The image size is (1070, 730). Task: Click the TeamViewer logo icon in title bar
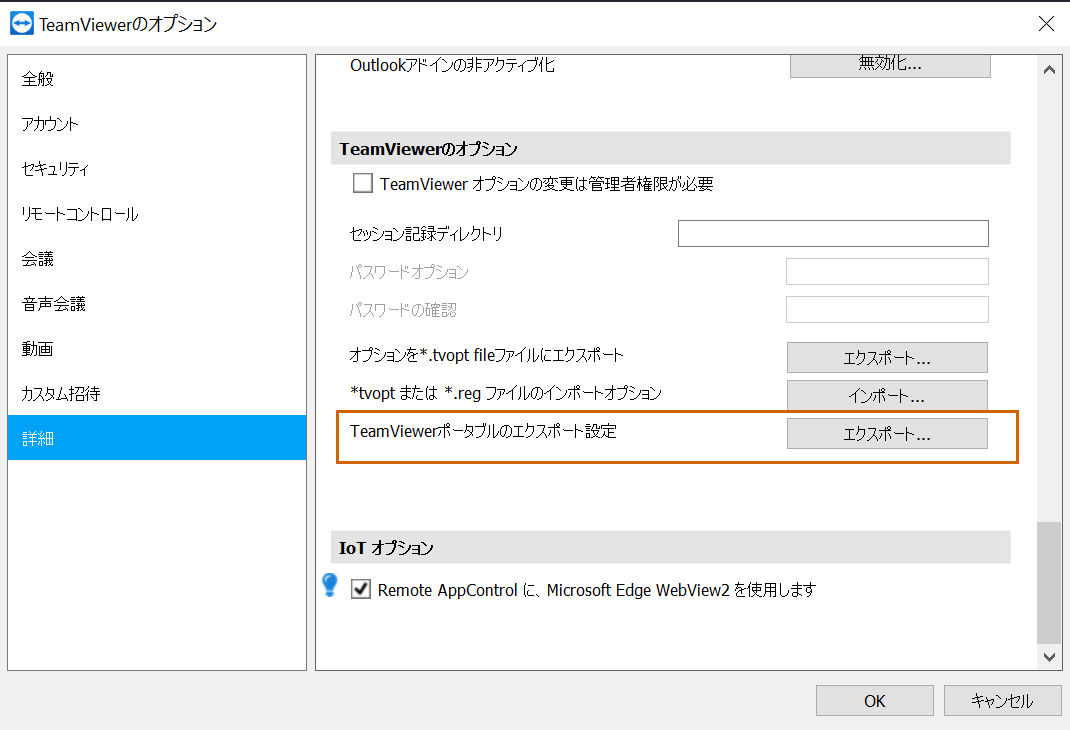coord(22,23)
